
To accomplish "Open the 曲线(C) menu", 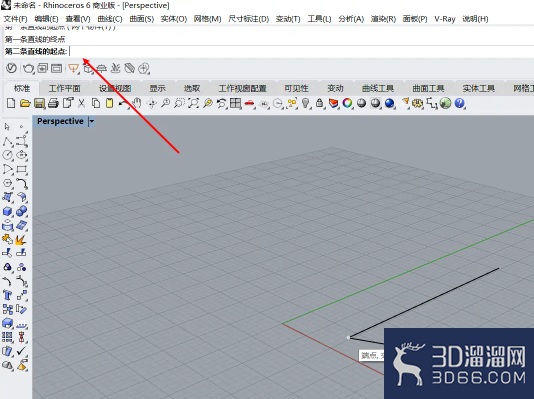I will click(110, 19).
